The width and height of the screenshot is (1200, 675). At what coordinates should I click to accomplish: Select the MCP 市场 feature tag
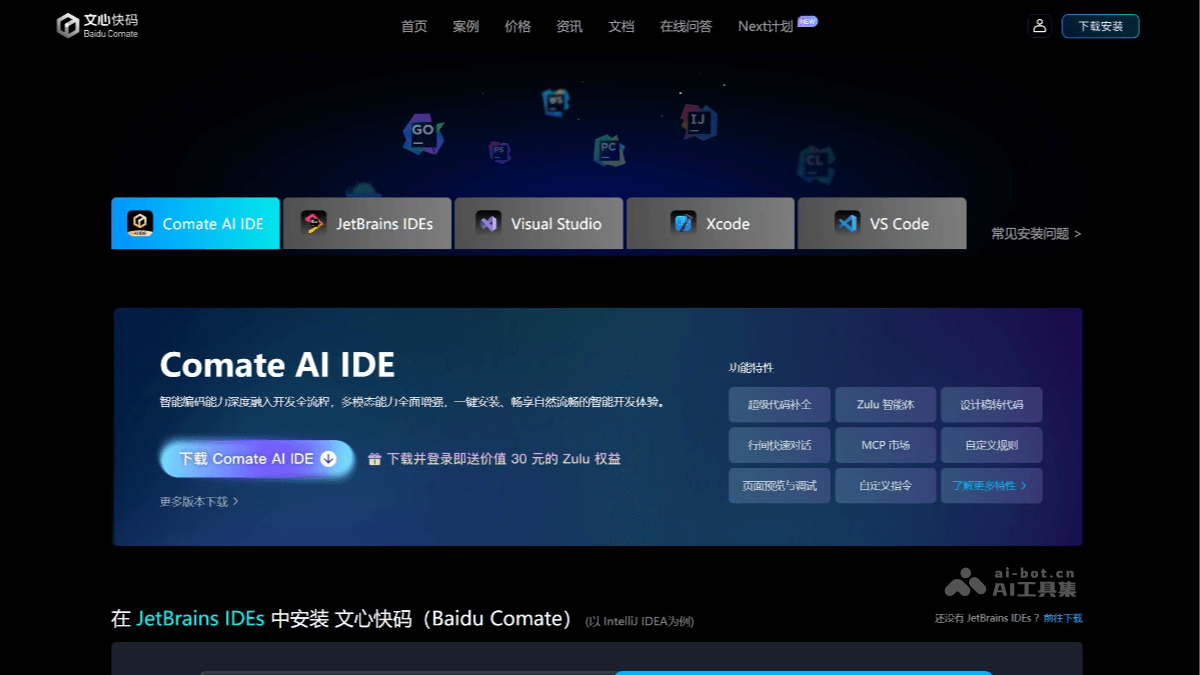click(x=885, y=444)
